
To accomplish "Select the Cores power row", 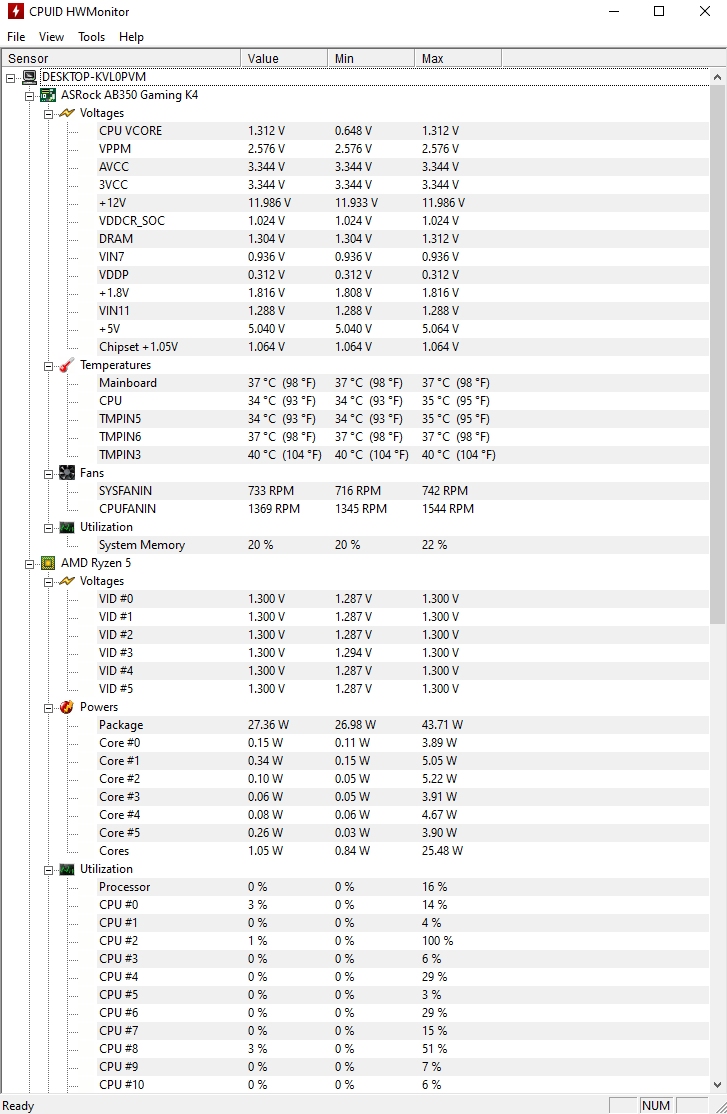I will (404, 850).
